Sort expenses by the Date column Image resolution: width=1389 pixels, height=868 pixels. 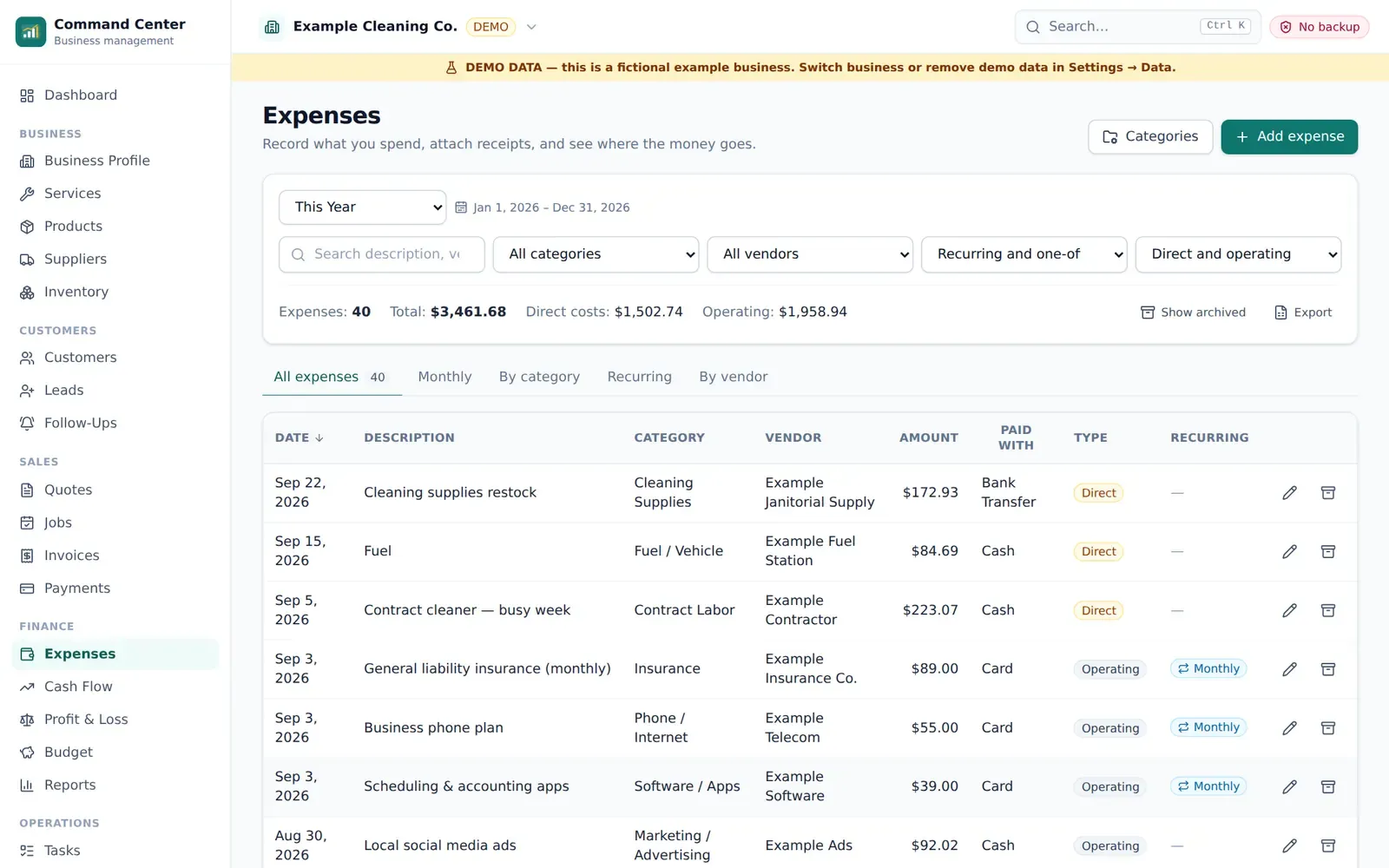[x=299, y=437]
